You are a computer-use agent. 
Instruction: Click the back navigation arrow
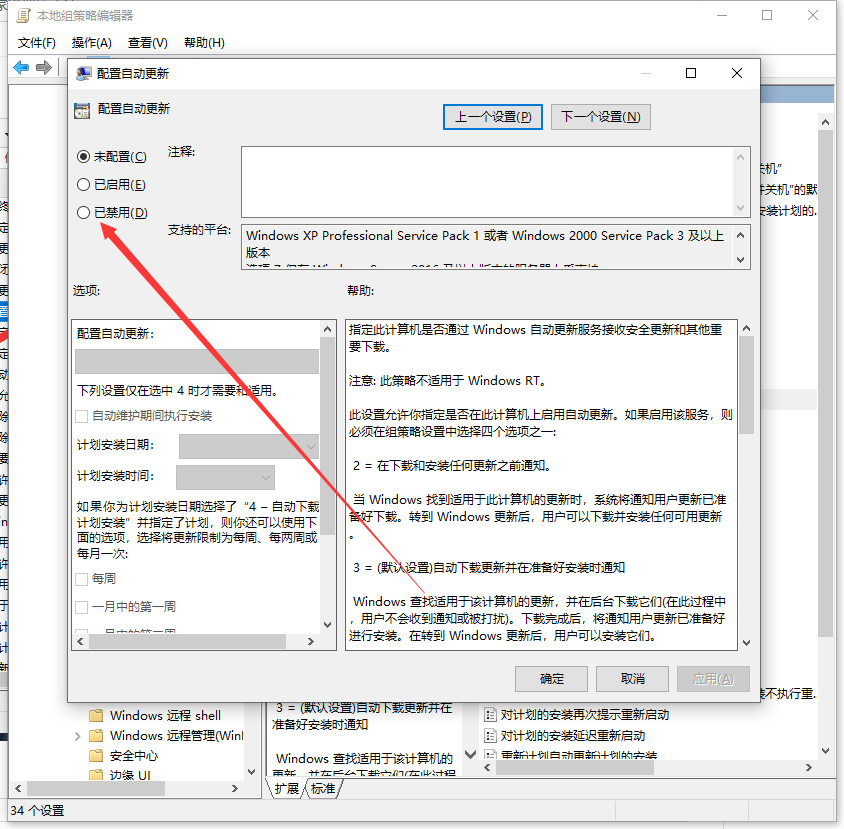coord(23,67)
